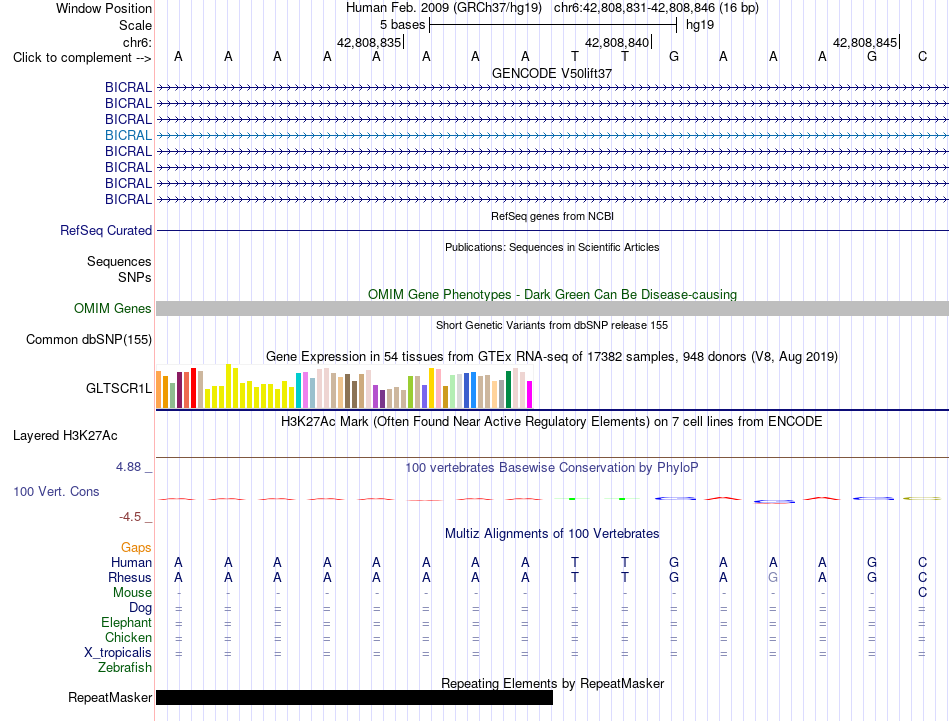
Task: Click the 'Click to complement -->' label
Action: click(x=82, y=58)
